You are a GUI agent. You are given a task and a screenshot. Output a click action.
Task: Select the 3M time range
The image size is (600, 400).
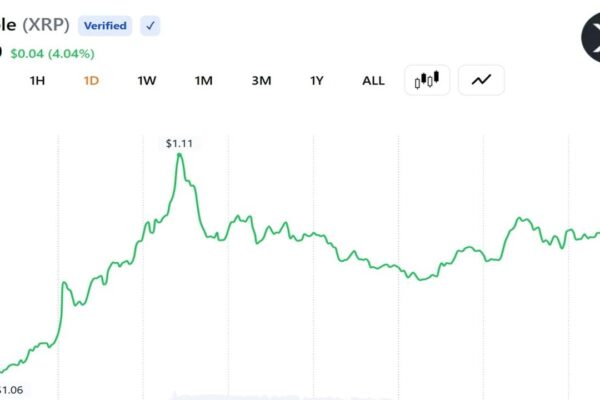(x=261, y=81)
